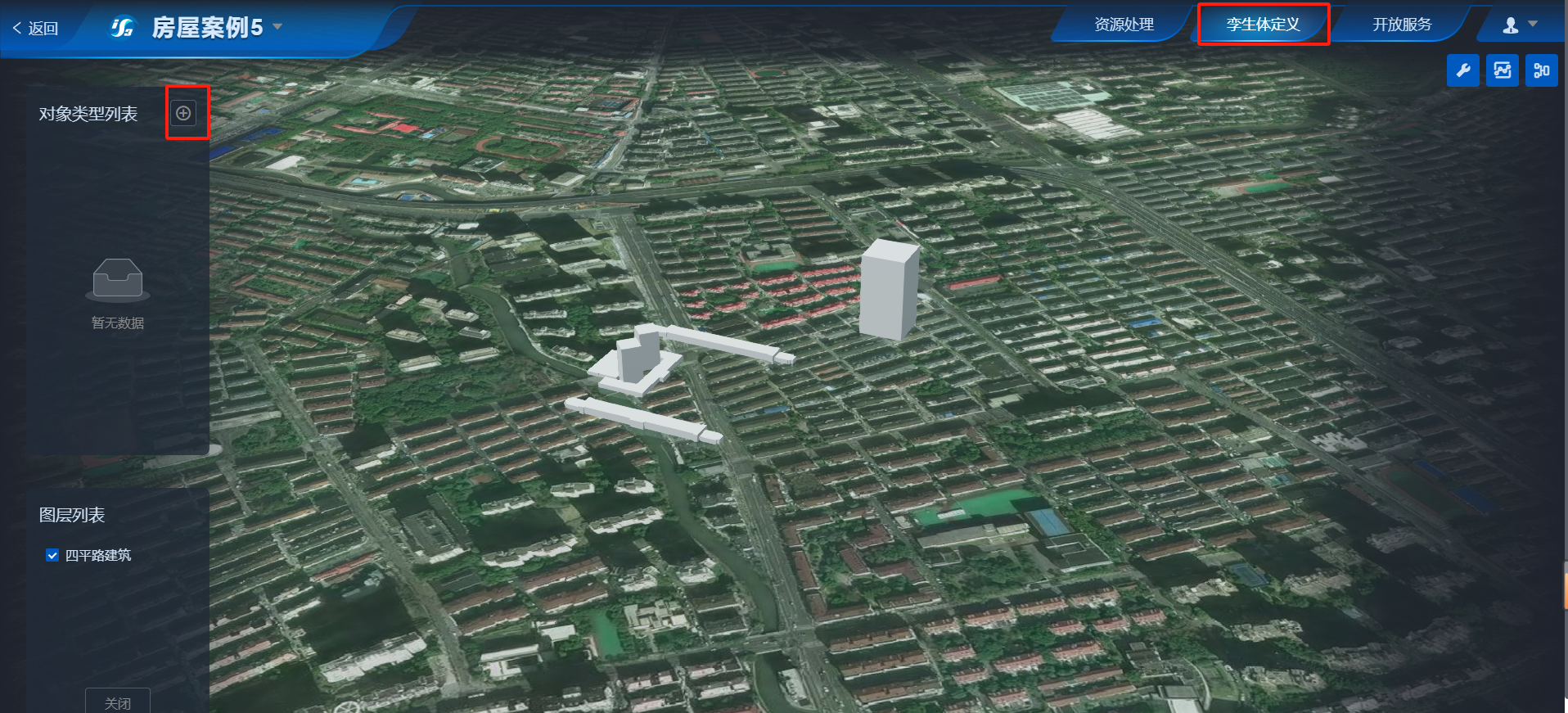Click the 关闭 button in the layer panel
1568x713 pixels.
[118, 702]
